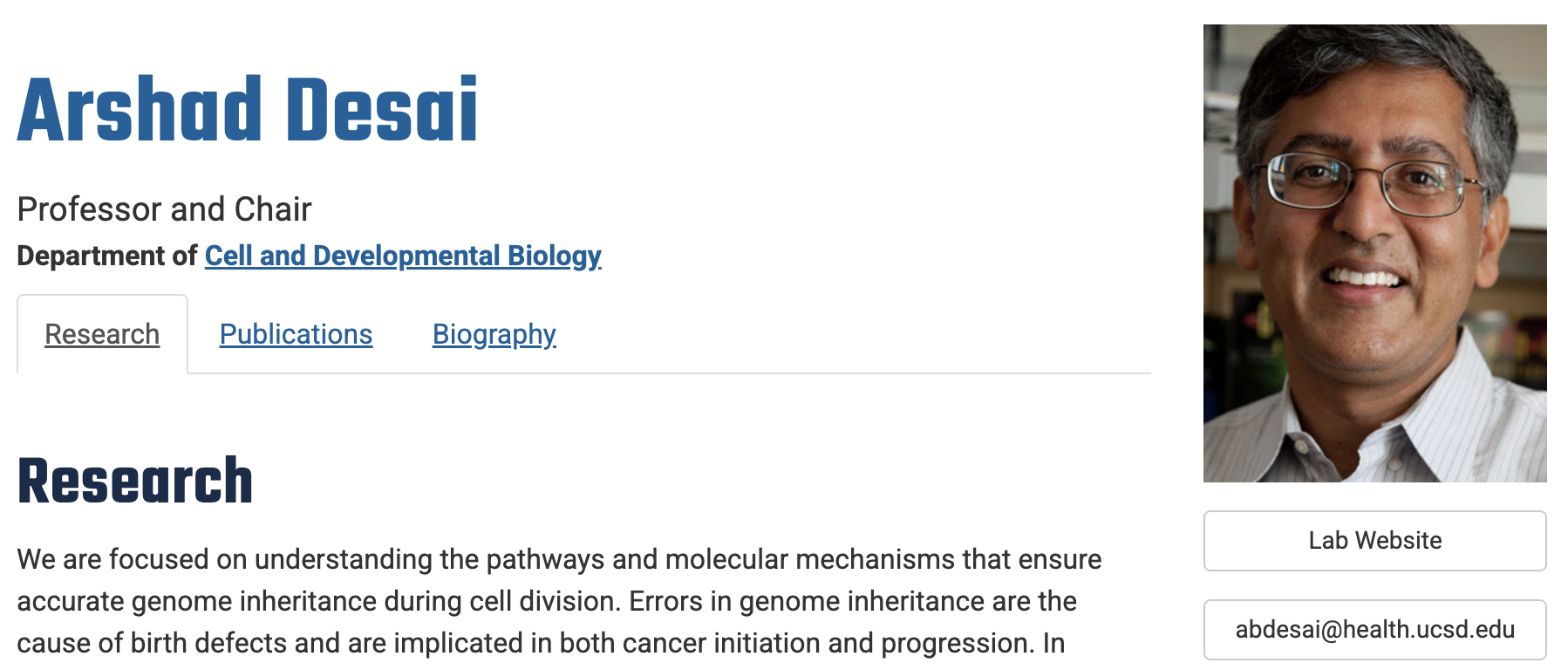Click the line starting 'accurate genome inheritance'
This screenshot has width=1568, height=670.
click(547, 601)
